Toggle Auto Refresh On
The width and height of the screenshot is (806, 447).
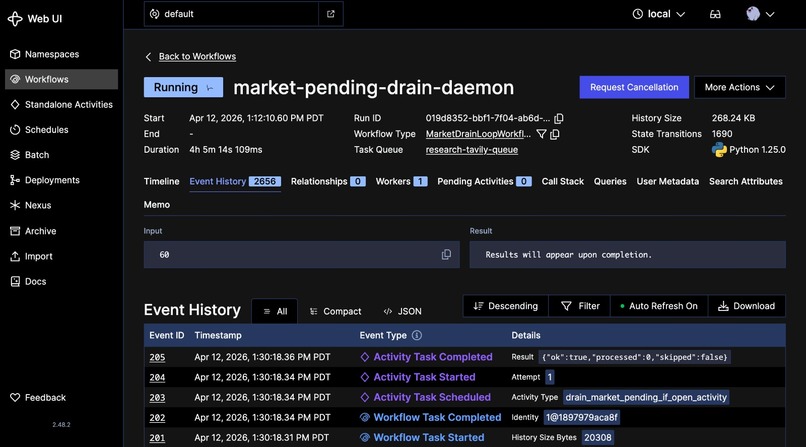[x=659, y=306]
